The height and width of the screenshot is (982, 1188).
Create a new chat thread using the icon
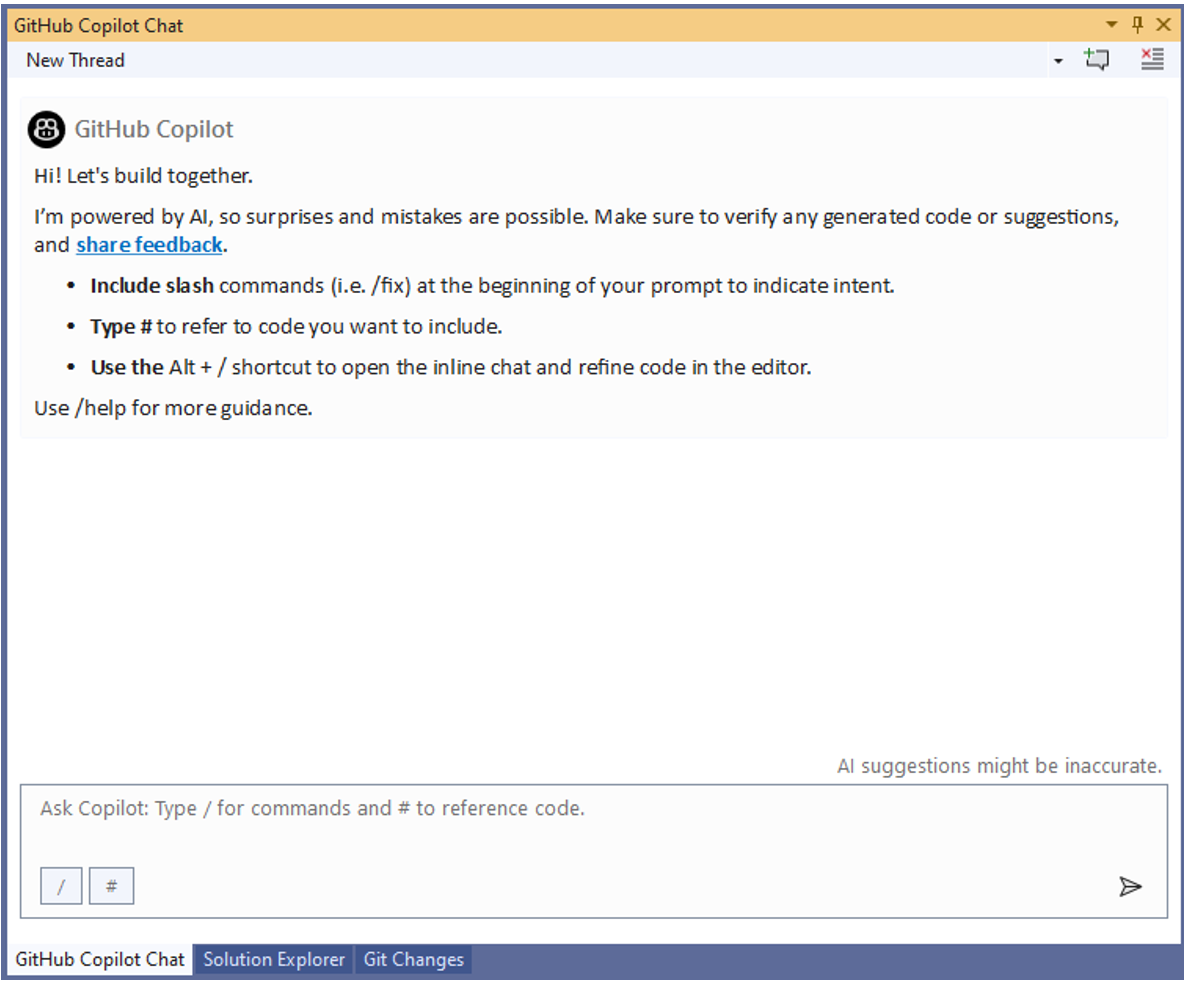(1097, 60)
